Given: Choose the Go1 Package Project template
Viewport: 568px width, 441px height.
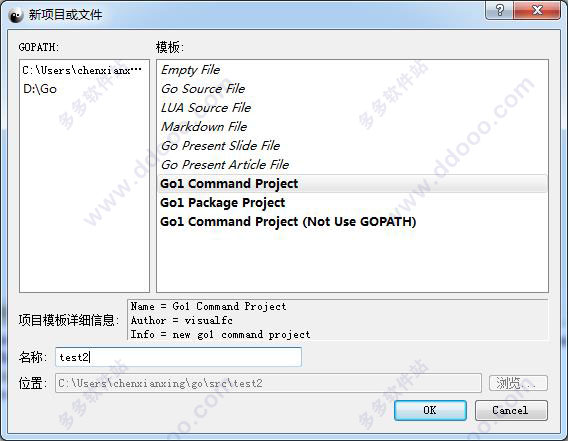Looking at the screenshot, I should (352, 203).
